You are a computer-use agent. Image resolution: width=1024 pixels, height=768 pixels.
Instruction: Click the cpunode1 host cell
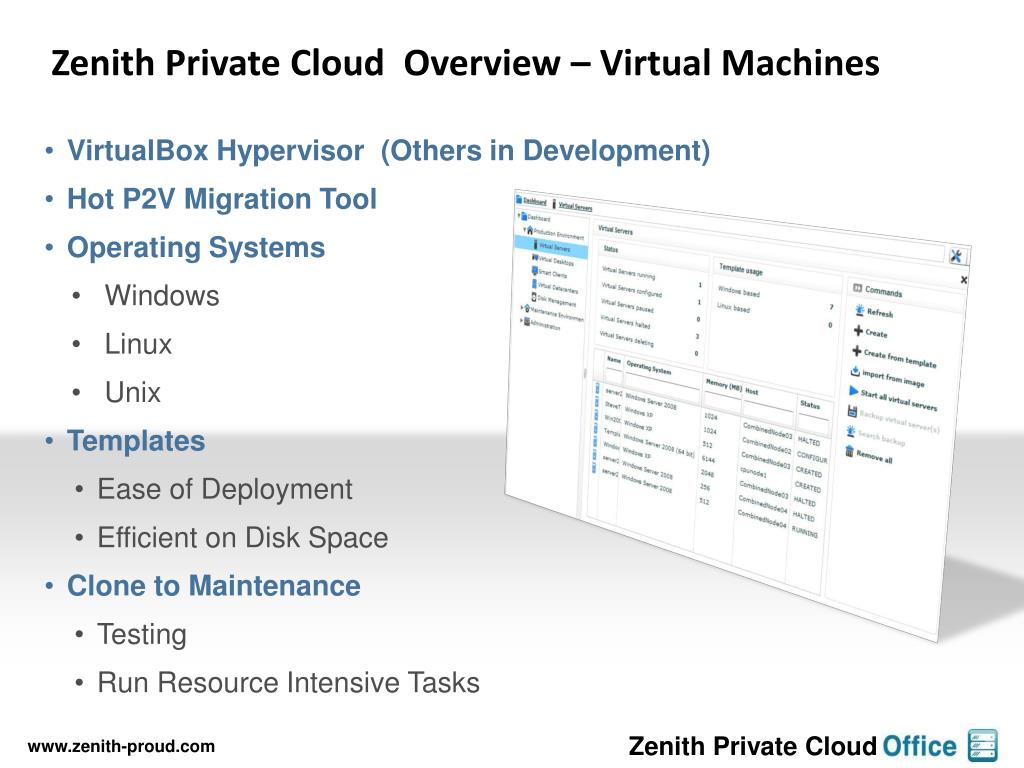click(753, 472)
